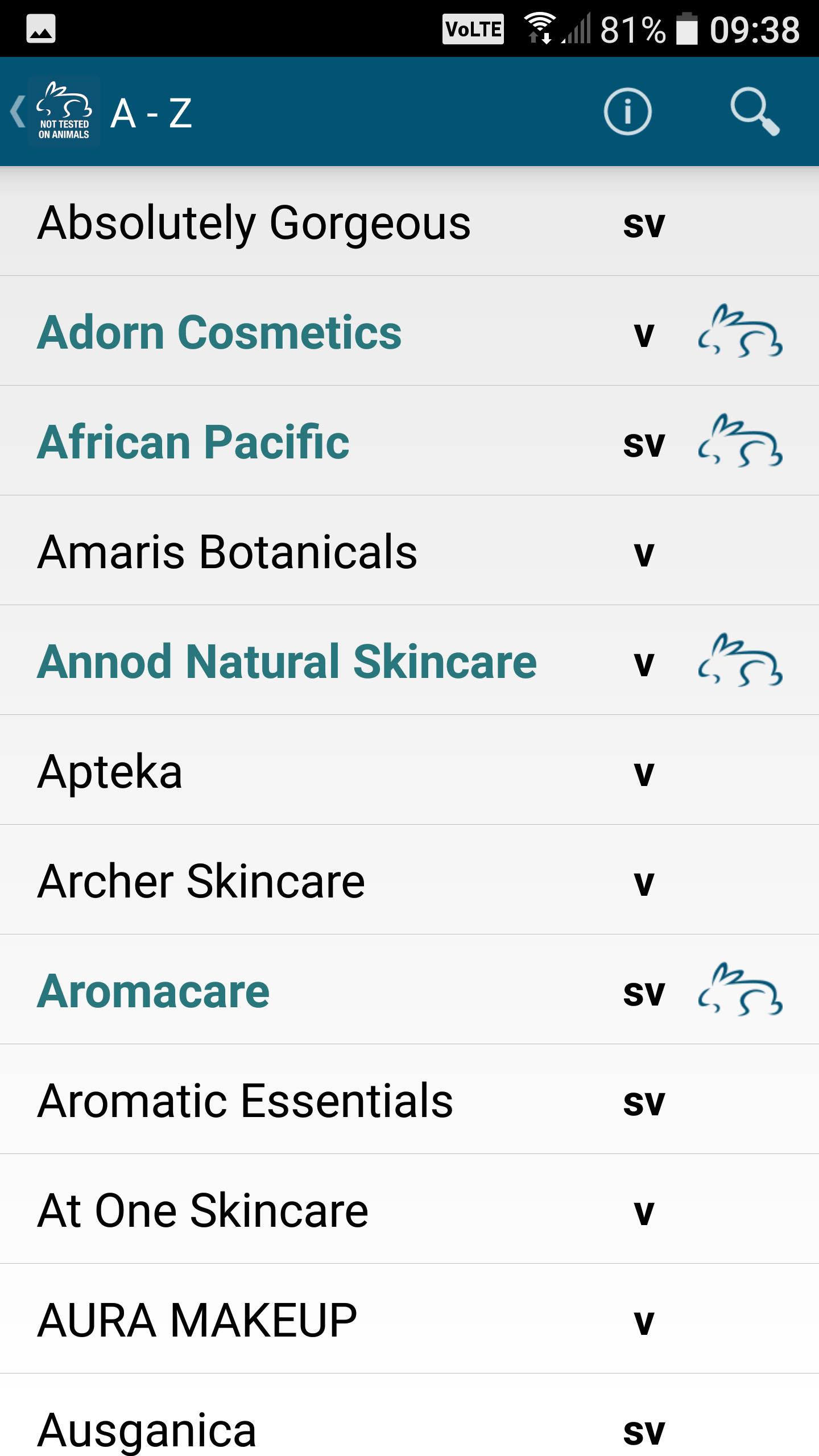Tap the back chevron in header

pyautogui.click(x=17, y=112)
